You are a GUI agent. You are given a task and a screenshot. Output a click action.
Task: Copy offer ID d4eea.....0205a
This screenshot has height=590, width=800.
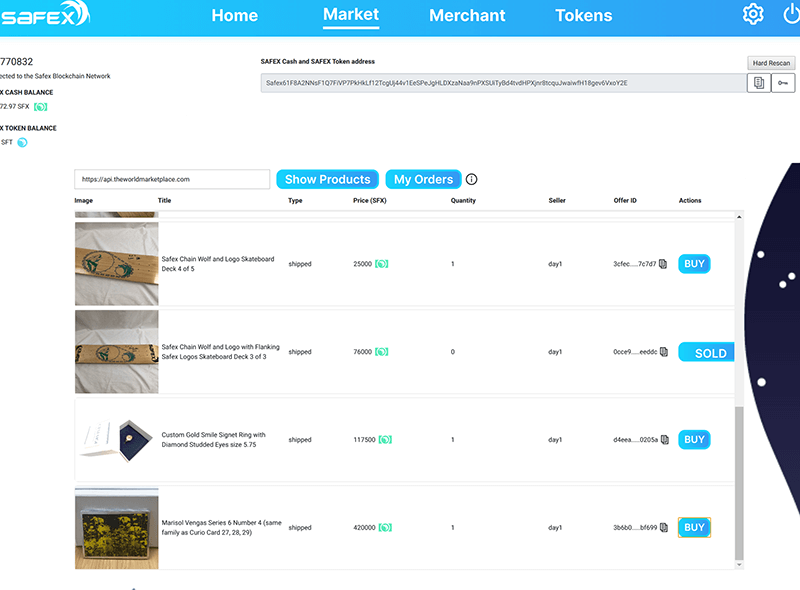(x=665, y=439)
